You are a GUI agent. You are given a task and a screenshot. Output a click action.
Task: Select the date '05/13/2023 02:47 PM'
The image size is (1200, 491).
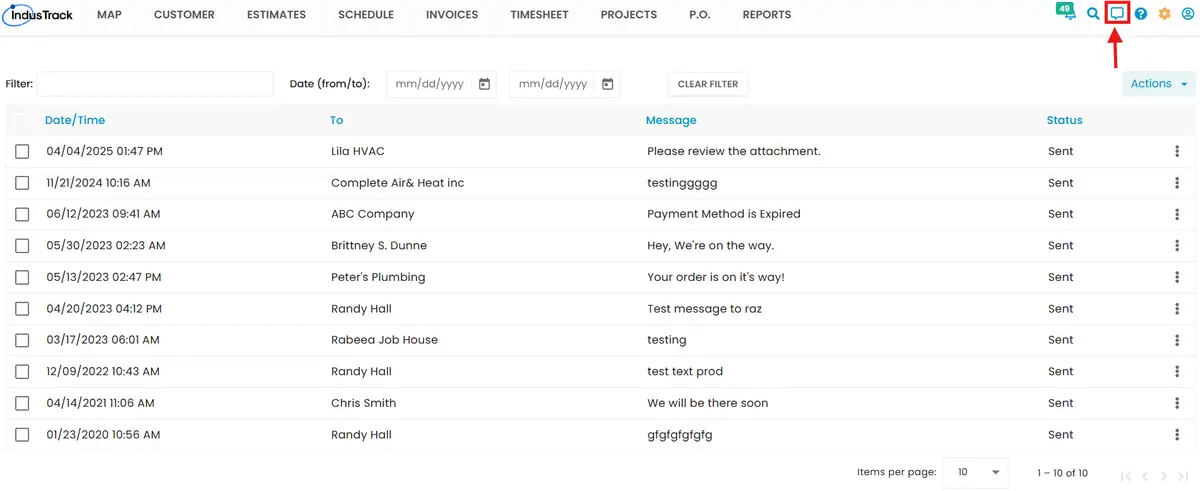pyautogui.click(x=104, y=277)
